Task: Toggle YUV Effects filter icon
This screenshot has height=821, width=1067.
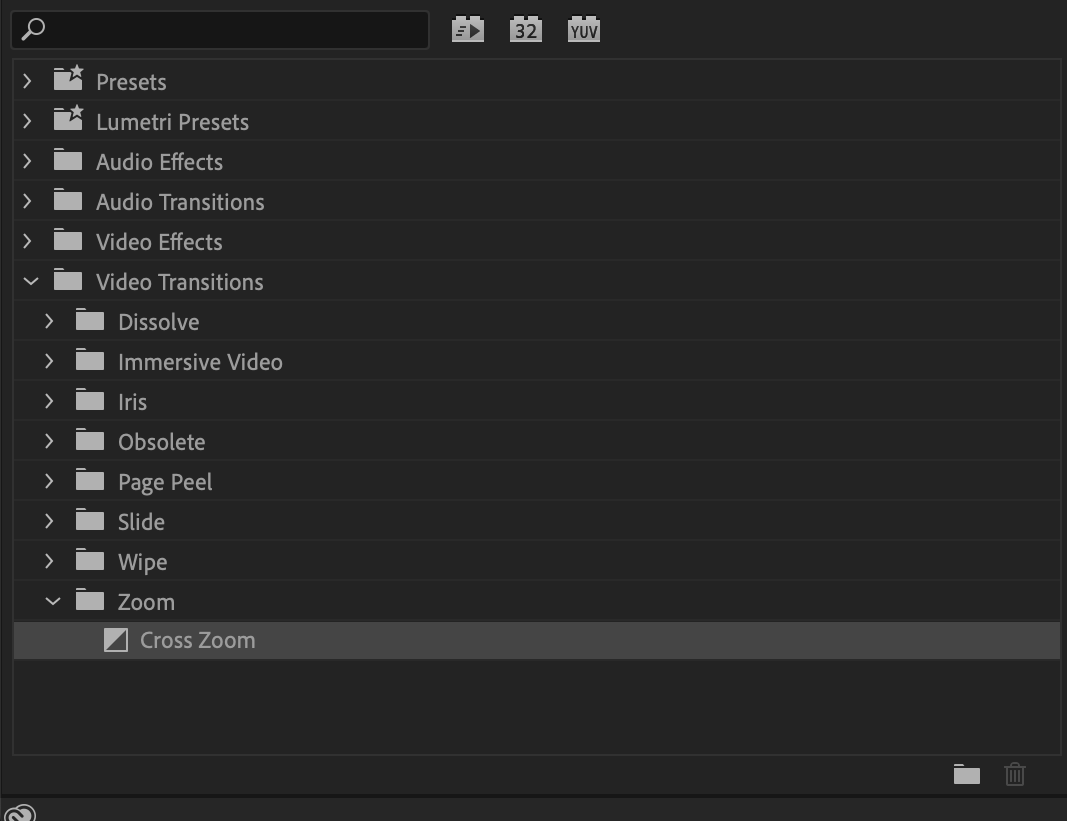Action: click(x=583, y=30)
